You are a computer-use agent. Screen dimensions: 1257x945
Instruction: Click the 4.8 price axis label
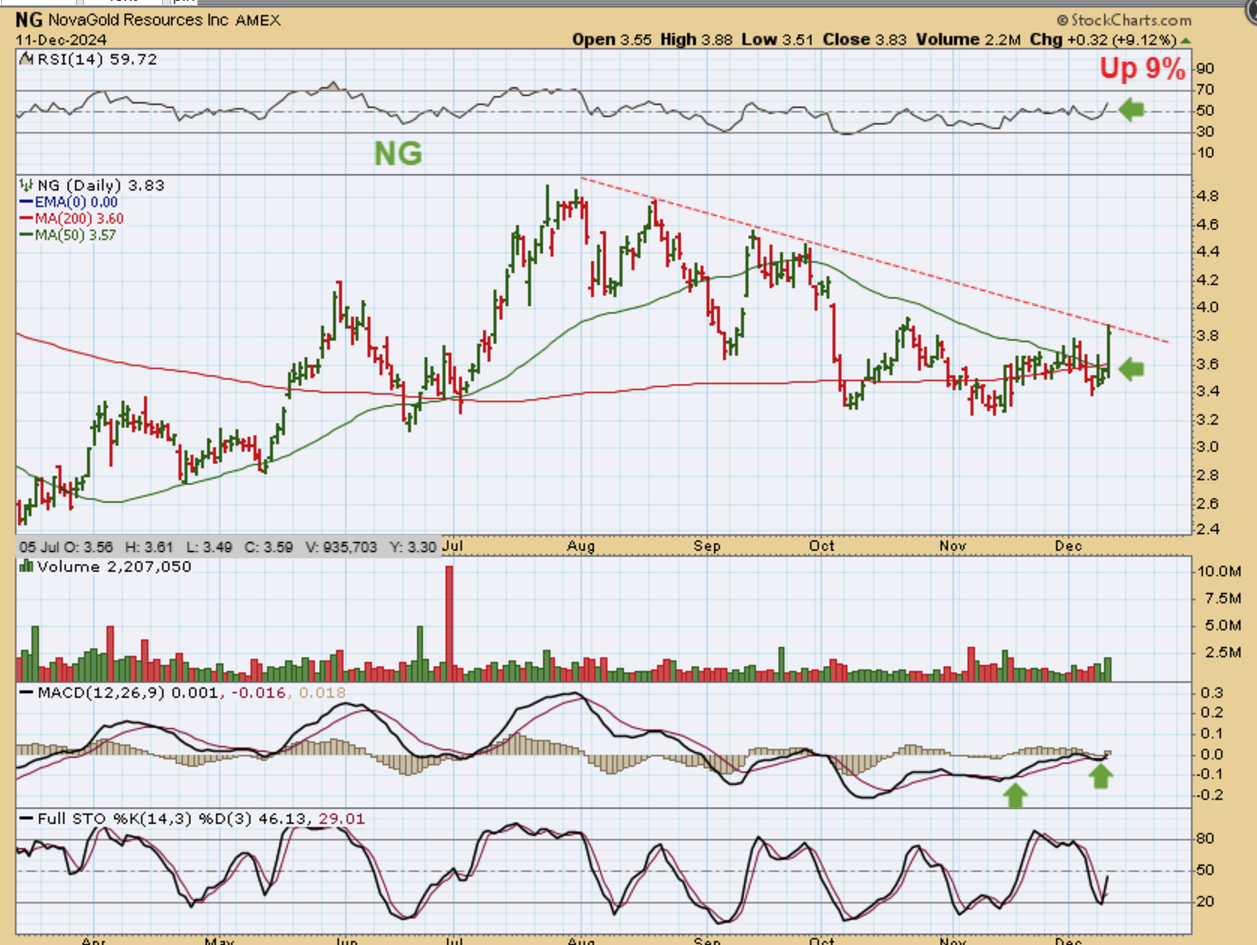pyautogui.click(x=1208, y=196)
